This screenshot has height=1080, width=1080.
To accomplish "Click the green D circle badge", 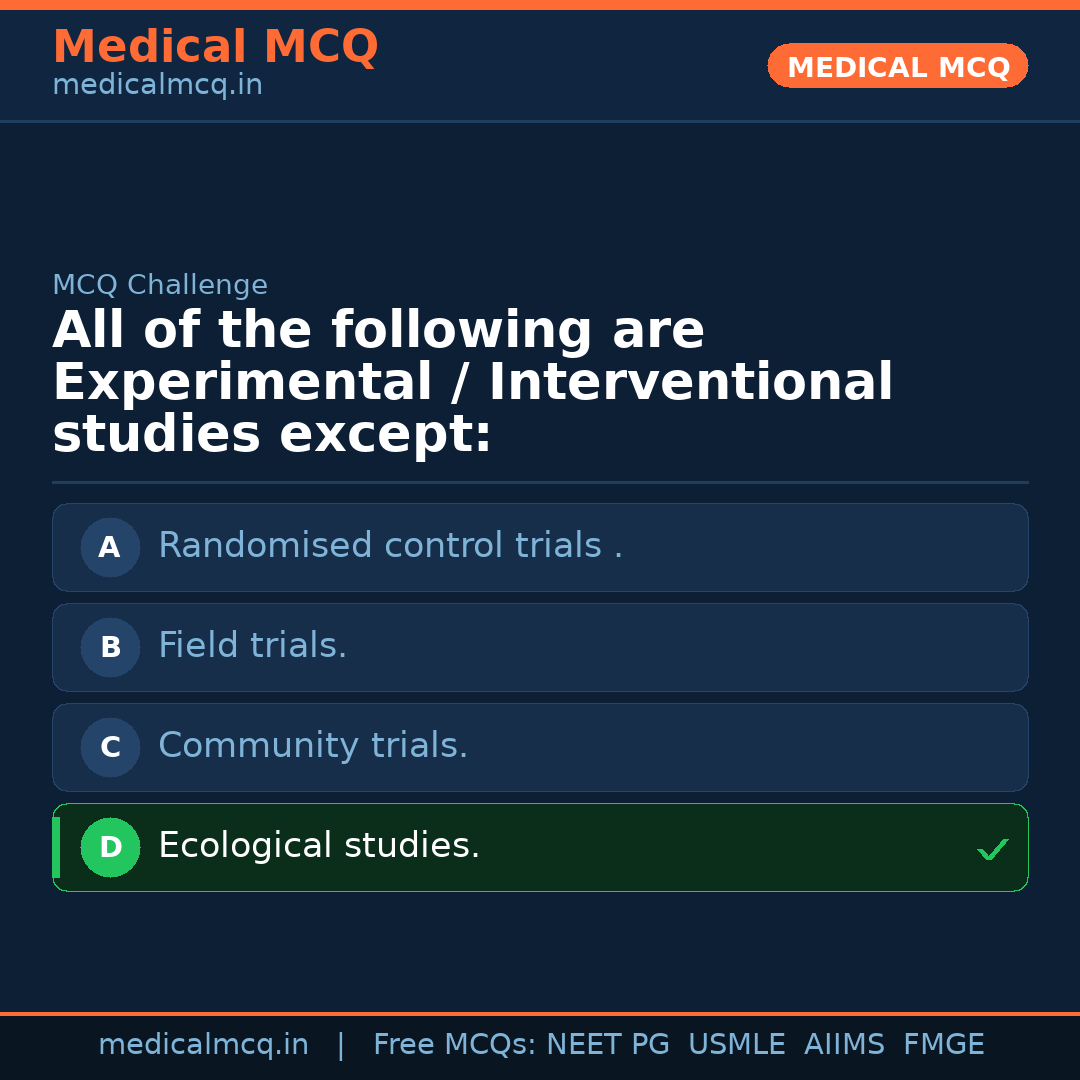I will pyautogui.click(x=110, y=848).
